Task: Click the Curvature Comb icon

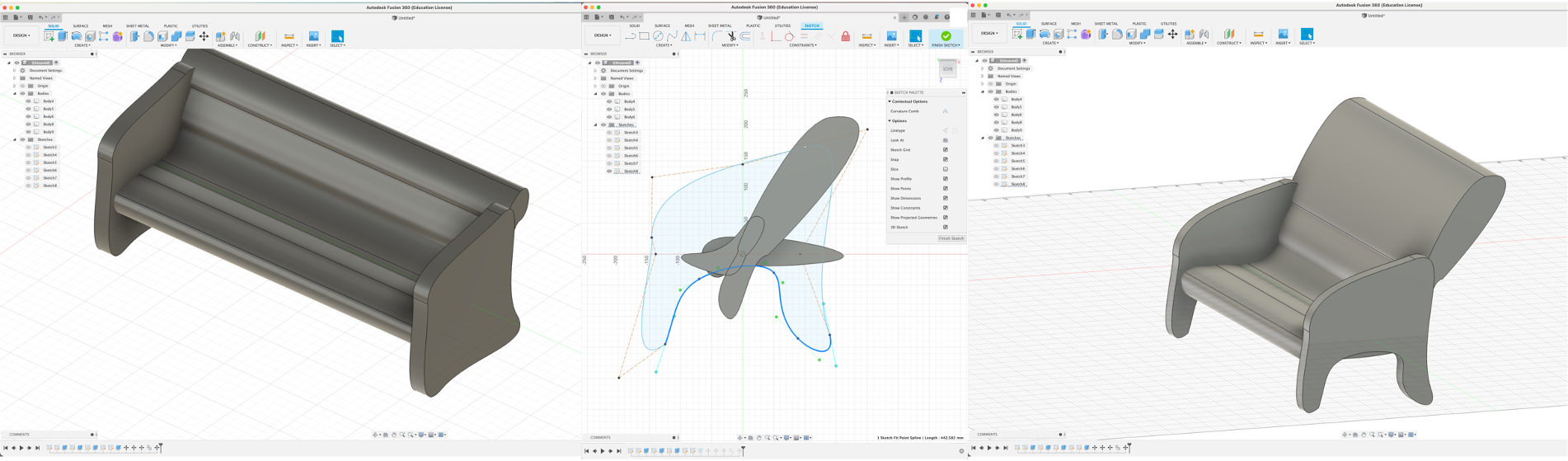Action: point(945,111)
